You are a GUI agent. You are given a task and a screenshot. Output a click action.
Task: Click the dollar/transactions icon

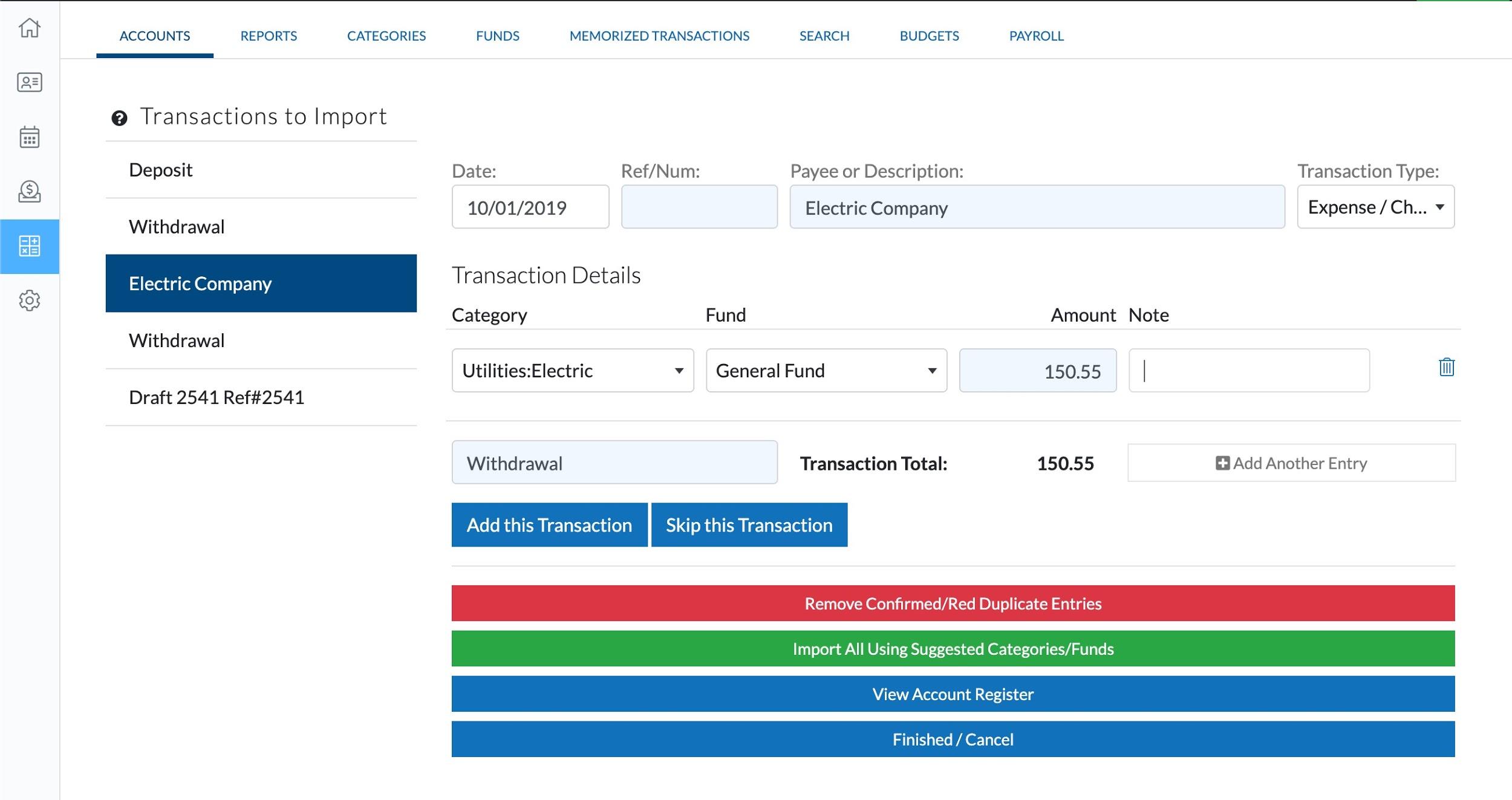30,192
